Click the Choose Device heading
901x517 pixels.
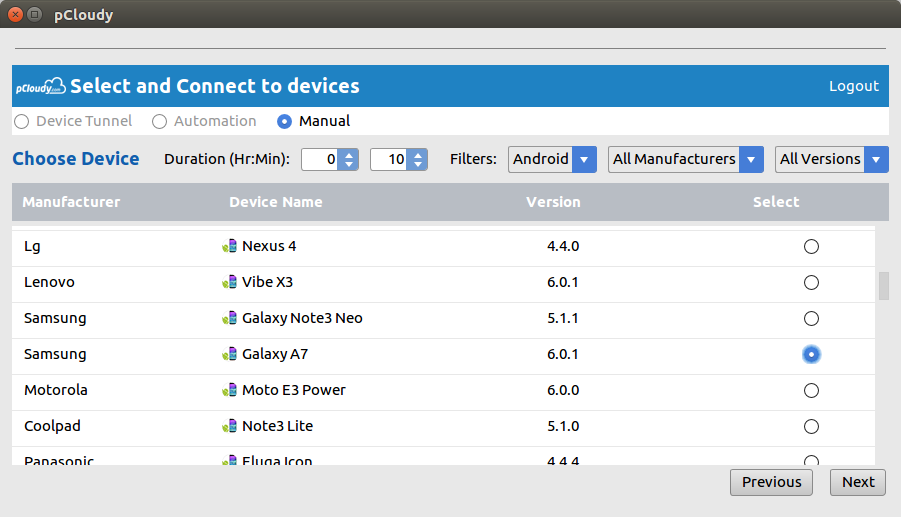point(76,159)
